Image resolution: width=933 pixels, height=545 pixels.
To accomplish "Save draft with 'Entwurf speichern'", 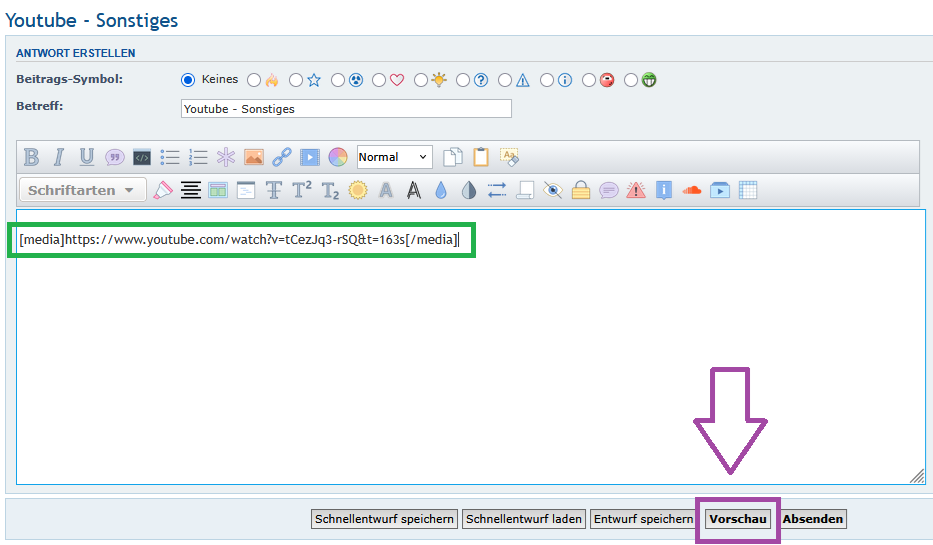I will click(x=643, y=519).
